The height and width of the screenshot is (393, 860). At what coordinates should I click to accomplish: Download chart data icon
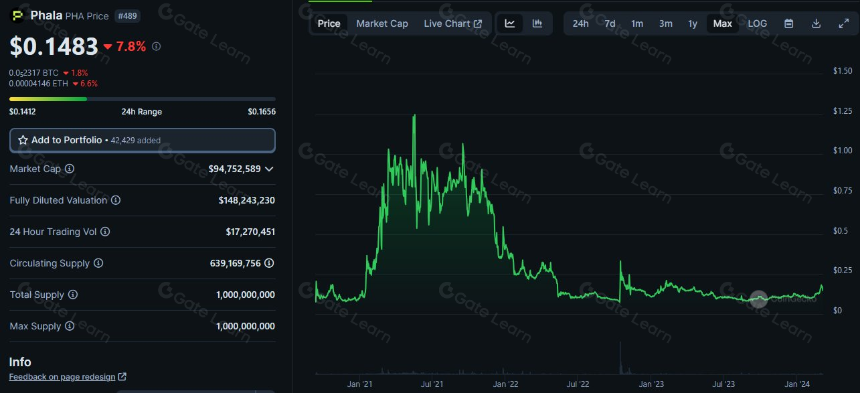(x=816, y=24)
